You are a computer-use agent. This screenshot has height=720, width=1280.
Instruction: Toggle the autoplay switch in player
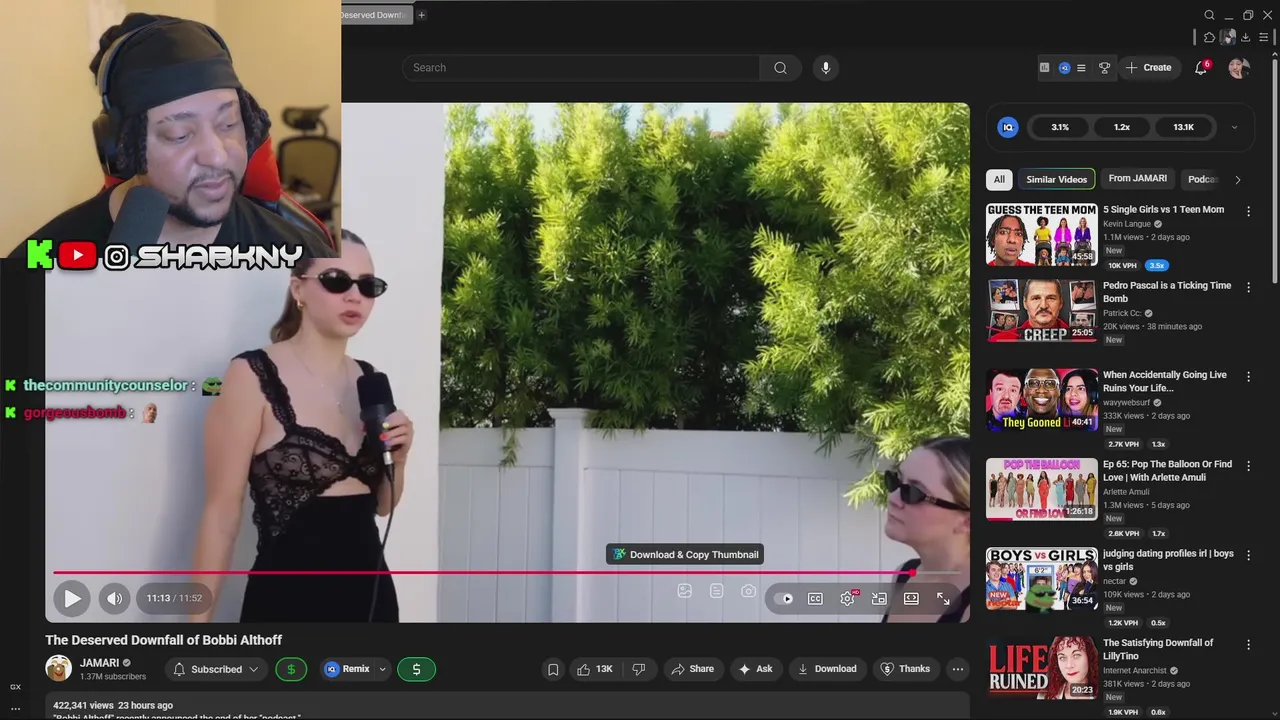(x=785, y=599)
